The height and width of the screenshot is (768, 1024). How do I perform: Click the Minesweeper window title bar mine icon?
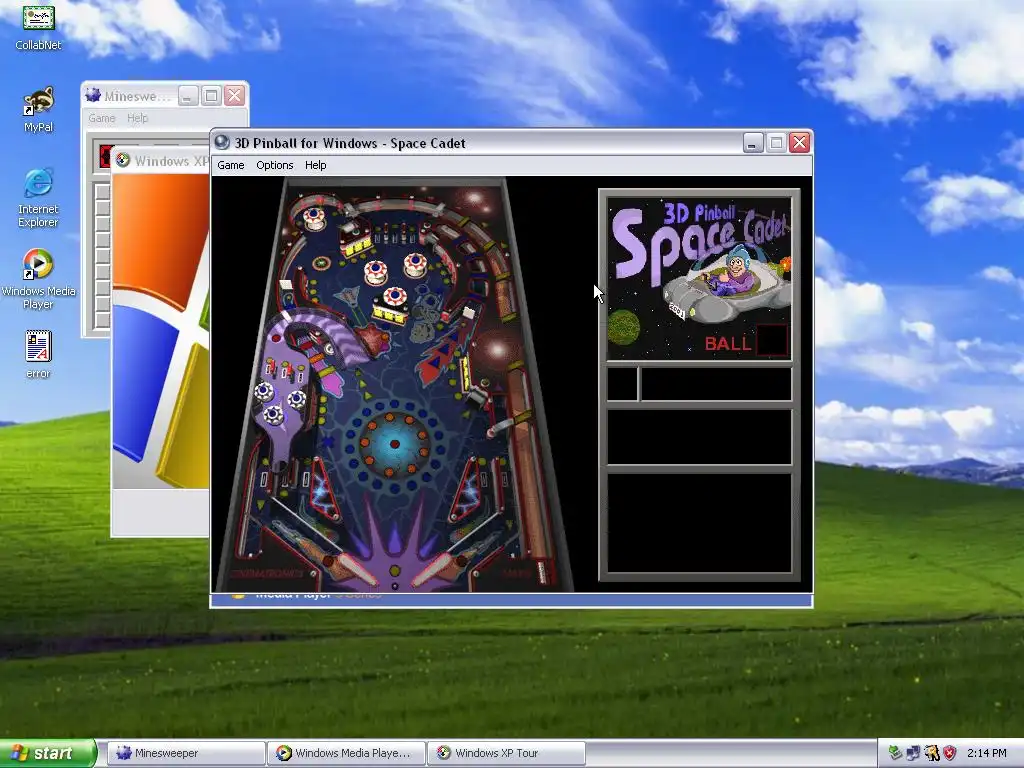[93, 95]
